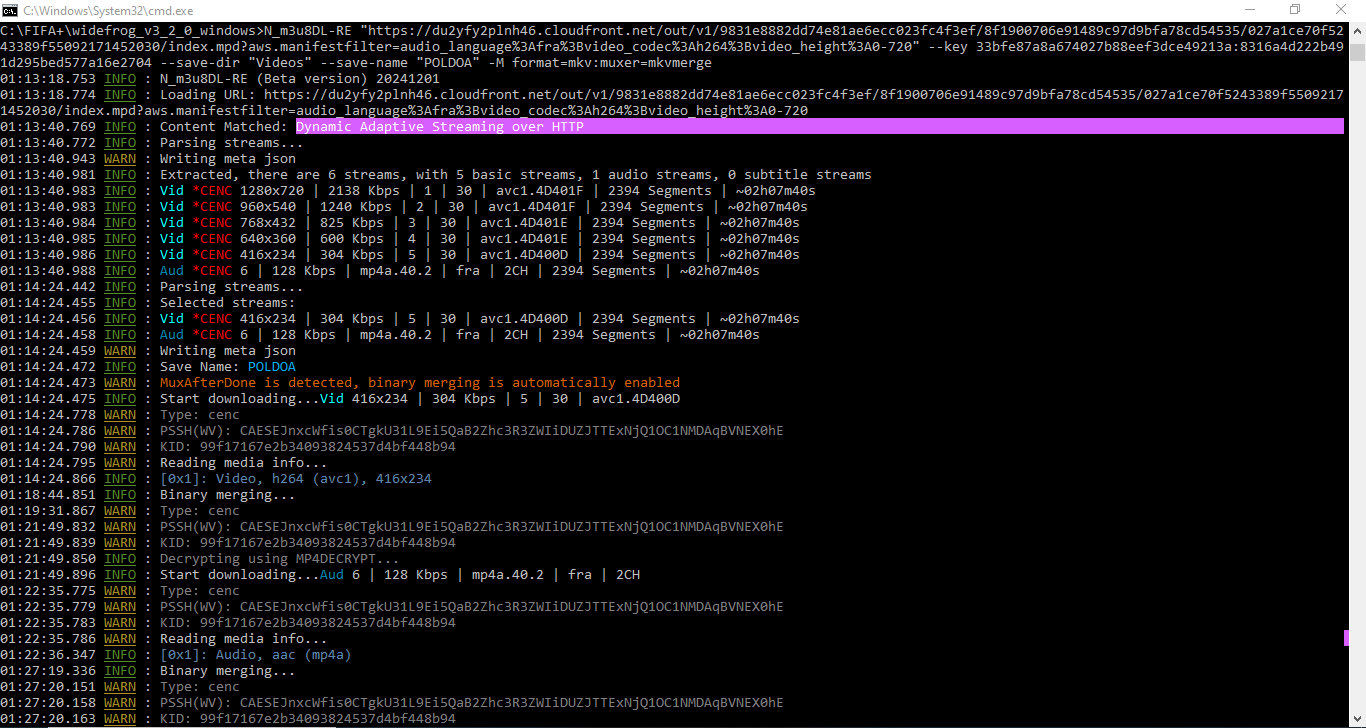The width and height of the screenshot is (1366, 728).
Task: Click Binary merging at 01:18:44.851
Action: coord(228,494)
